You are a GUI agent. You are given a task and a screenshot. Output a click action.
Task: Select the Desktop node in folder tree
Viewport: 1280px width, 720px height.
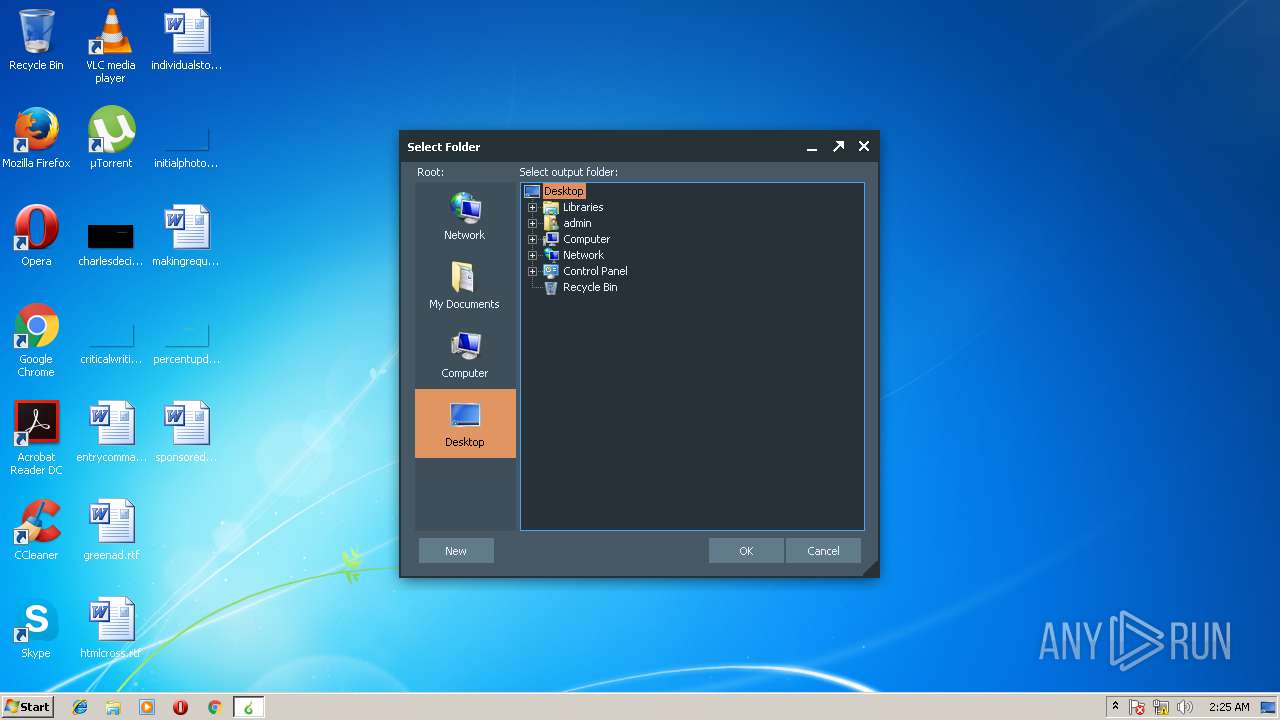pyautogui.click(x=564, y=191)
